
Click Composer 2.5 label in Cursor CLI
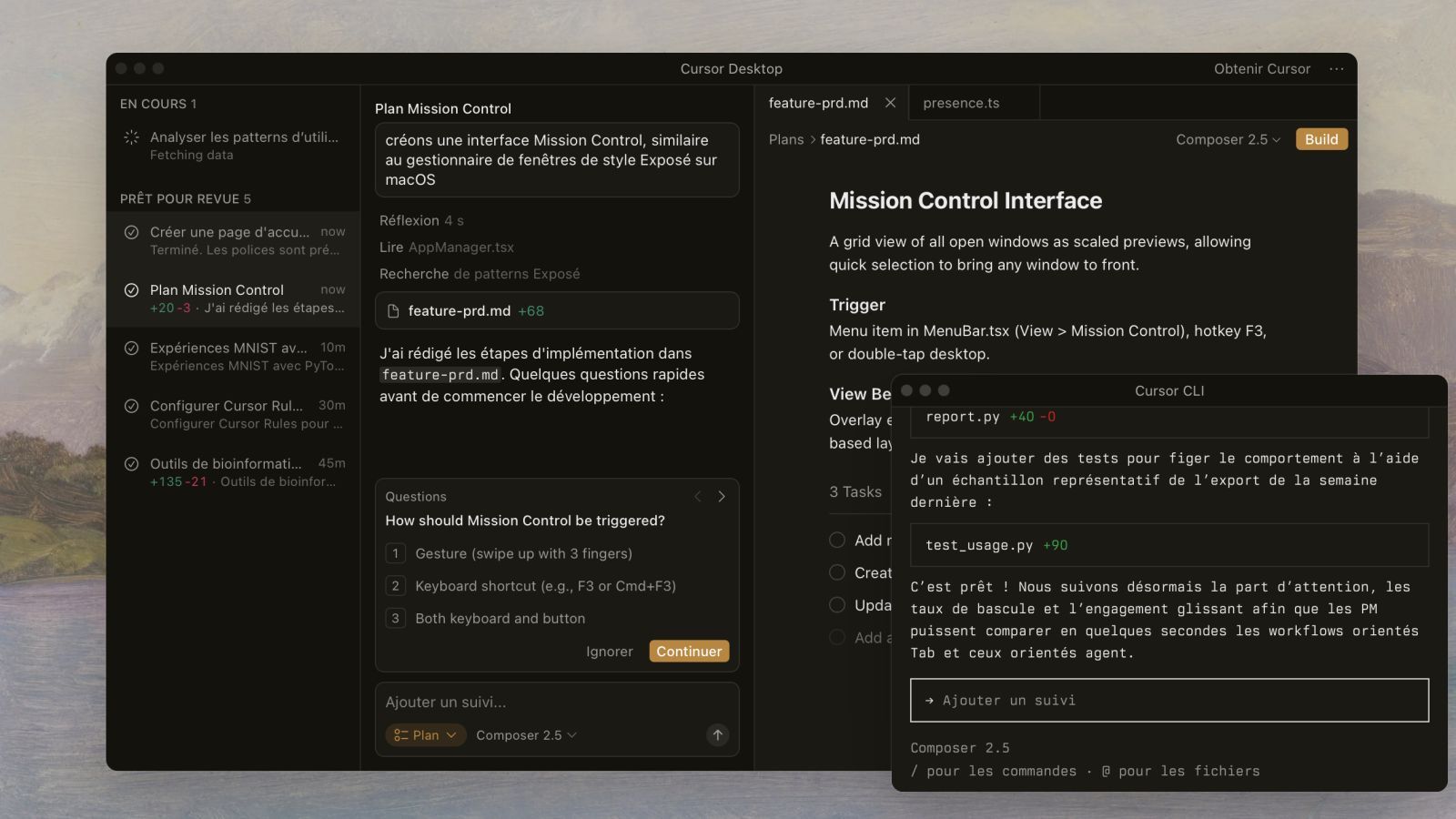pyautogui.click(x=960, y=748)
